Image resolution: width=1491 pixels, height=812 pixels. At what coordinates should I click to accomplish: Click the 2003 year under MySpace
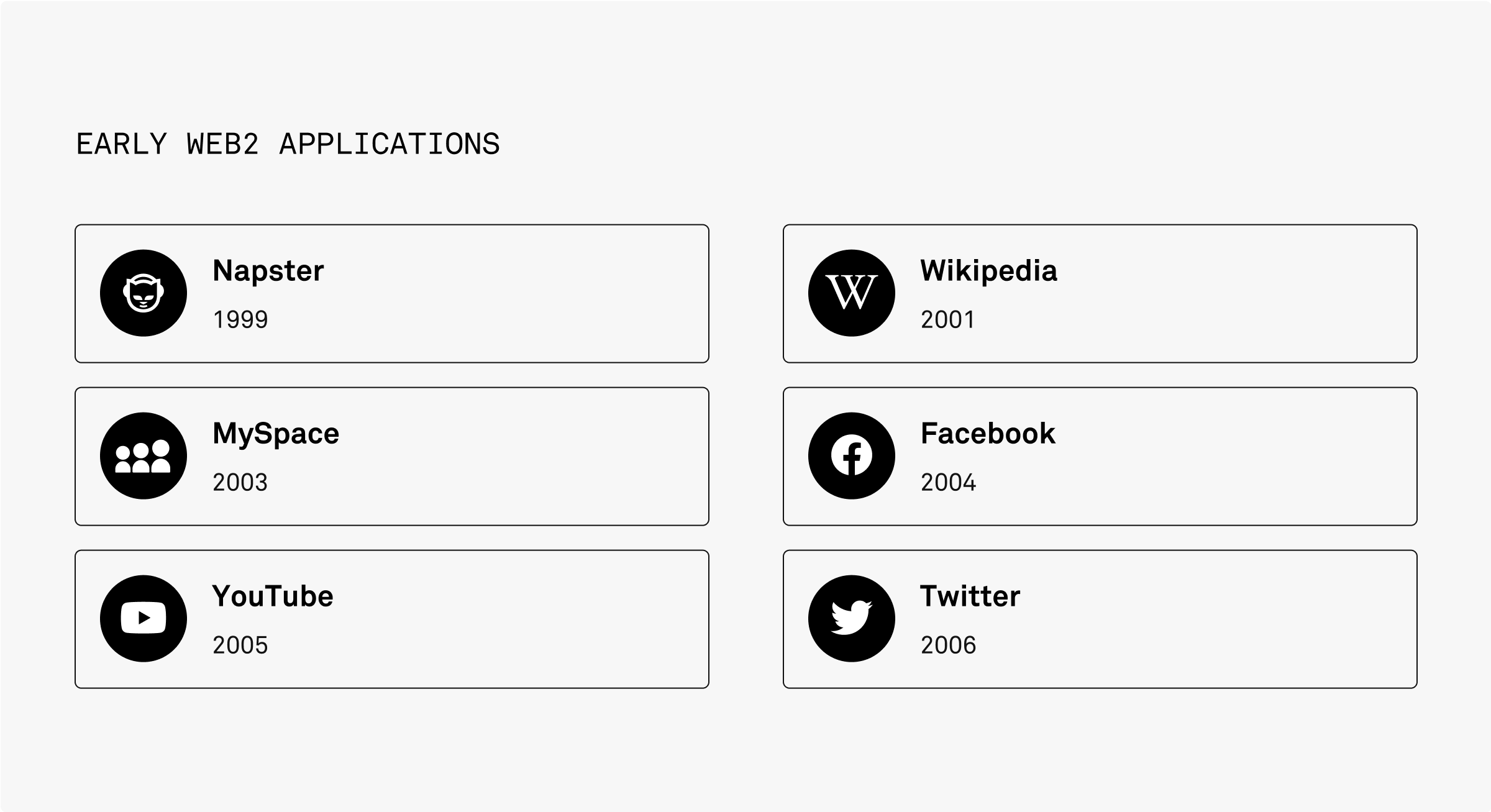coord(240,483)
